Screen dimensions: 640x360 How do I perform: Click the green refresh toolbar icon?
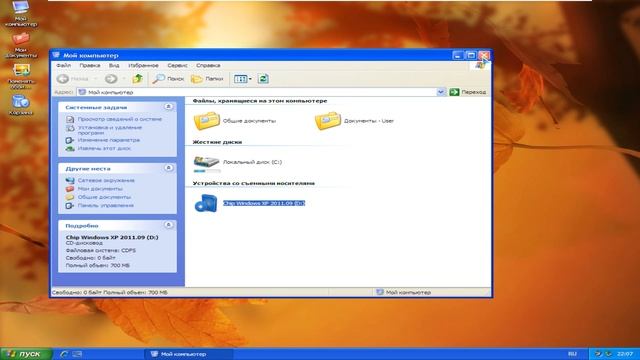click(263, 79)
